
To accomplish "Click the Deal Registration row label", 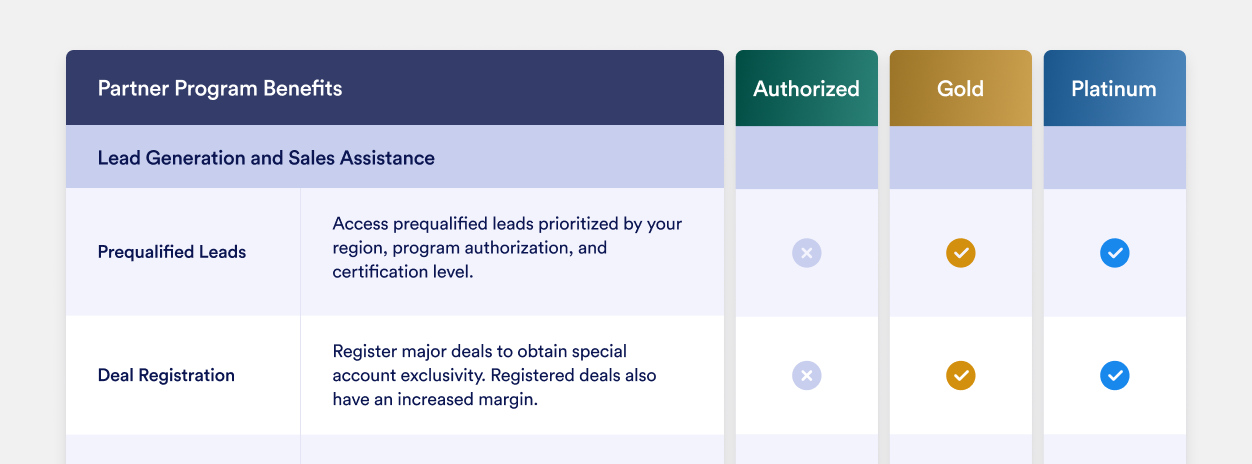I will click(166, 375).
